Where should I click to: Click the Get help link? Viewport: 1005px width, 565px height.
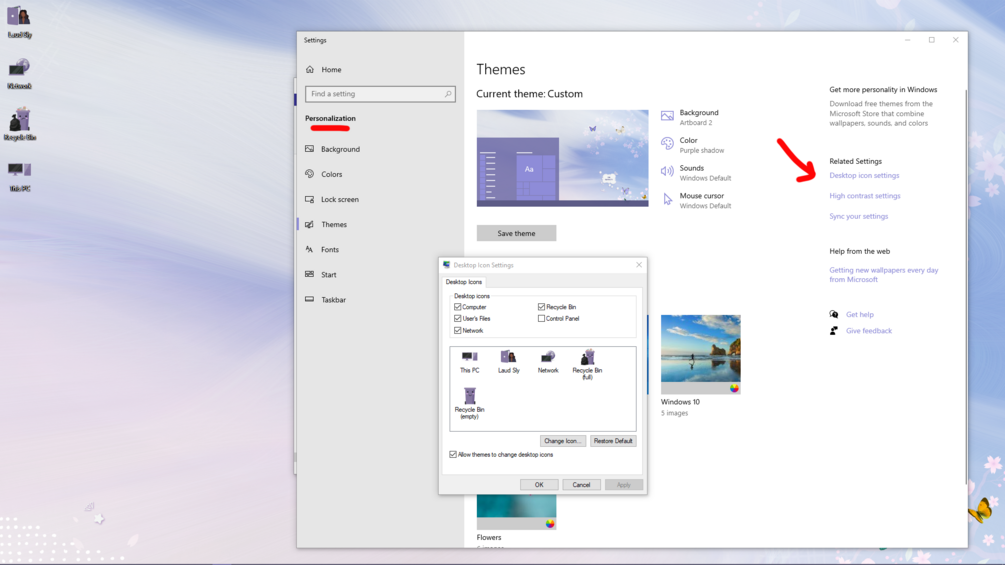pos(860,315)
